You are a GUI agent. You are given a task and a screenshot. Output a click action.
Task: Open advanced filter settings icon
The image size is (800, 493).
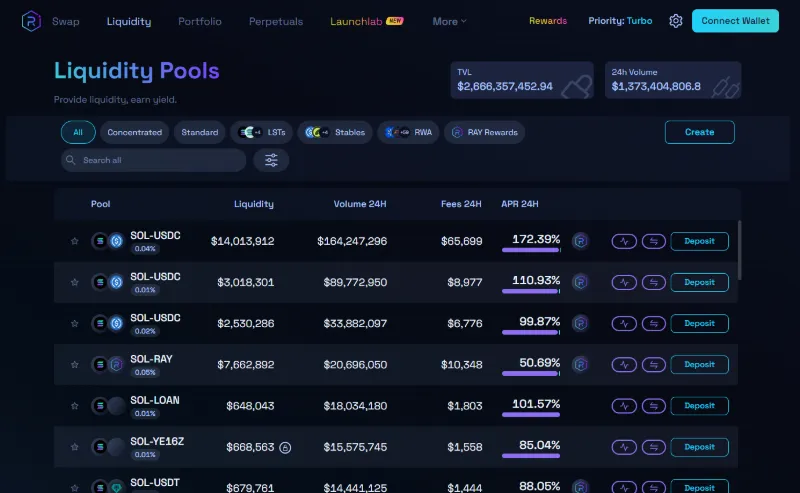click(271, 160)
